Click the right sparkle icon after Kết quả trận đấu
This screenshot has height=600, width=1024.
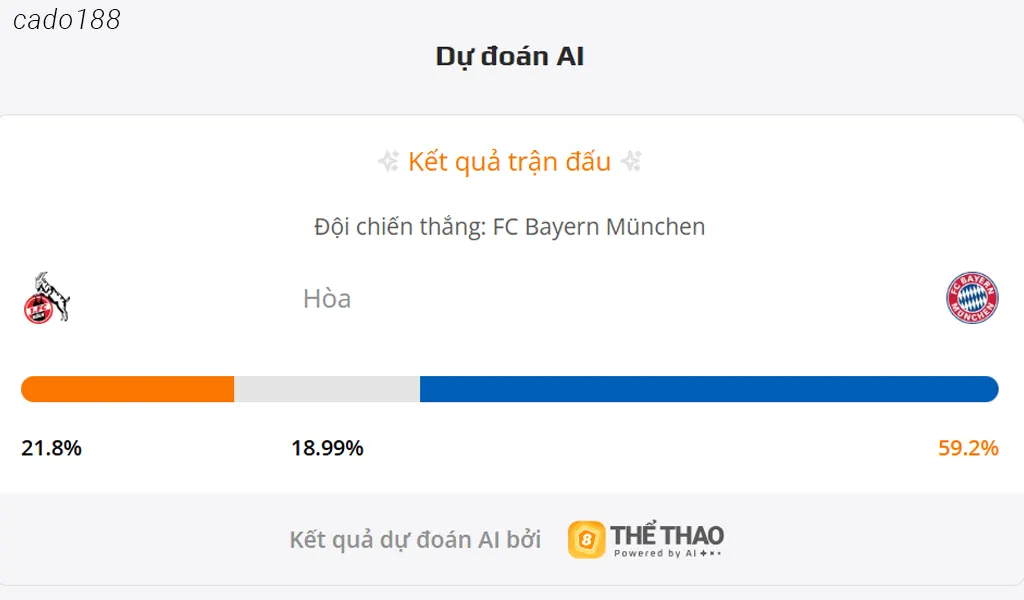[x=632, y=161]
